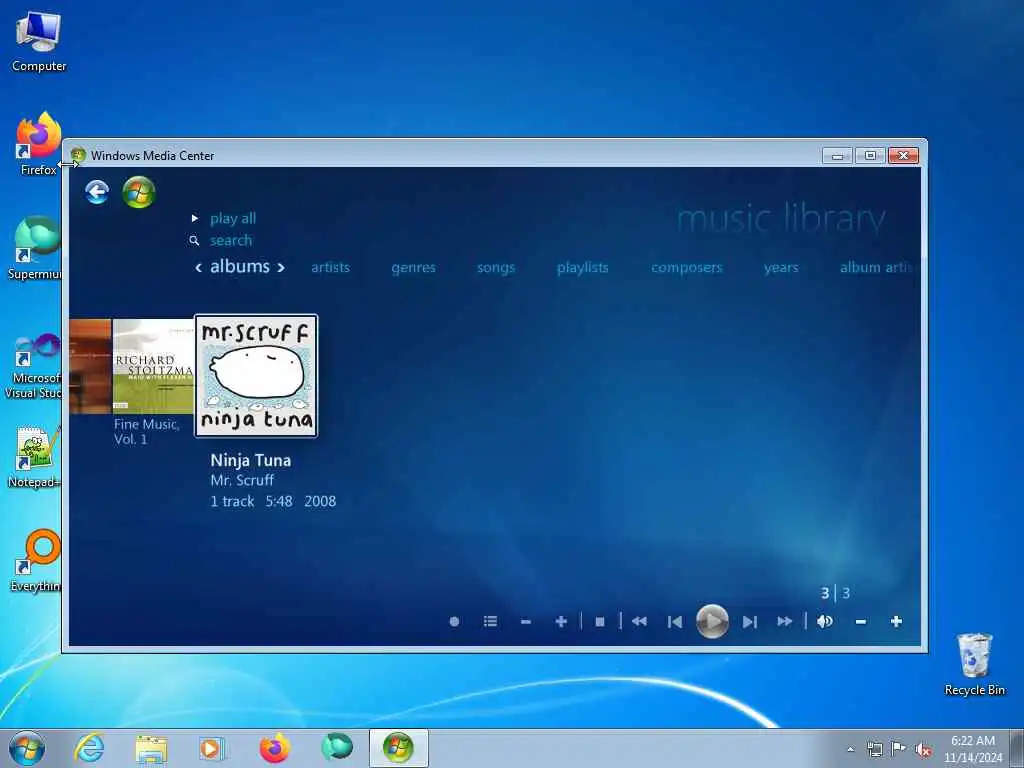The height and width of the screenshot is (768, 1024).
Task: Rewind using the double-left arrows
Action: [639, 622]
